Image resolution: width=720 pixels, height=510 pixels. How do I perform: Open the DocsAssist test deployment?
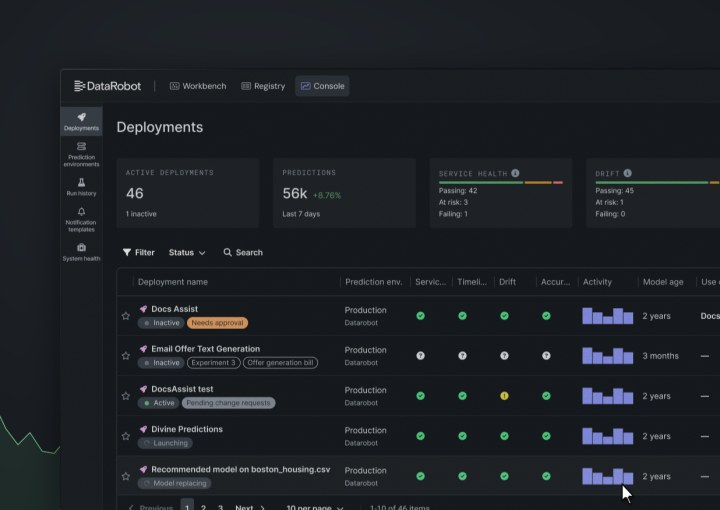click(x=182, y=389)
